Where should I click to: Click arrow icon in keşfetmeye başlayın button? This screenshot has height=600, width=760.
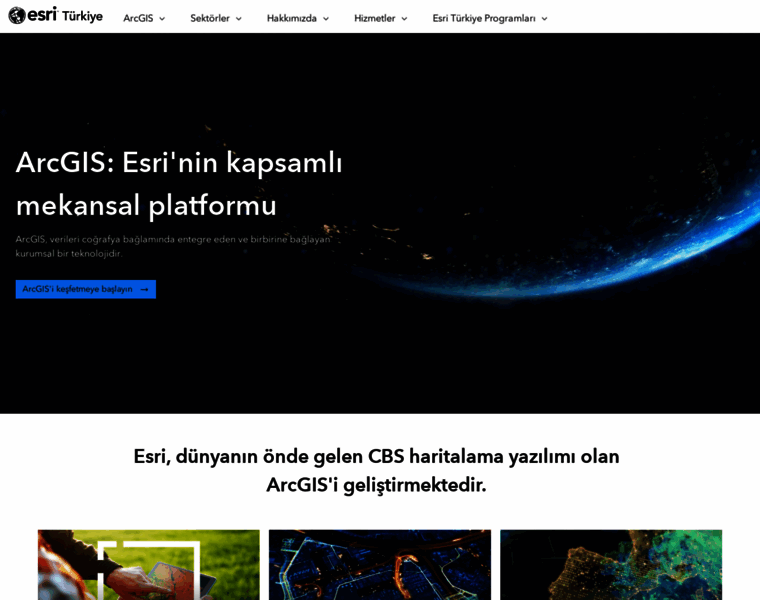(144, 289)
